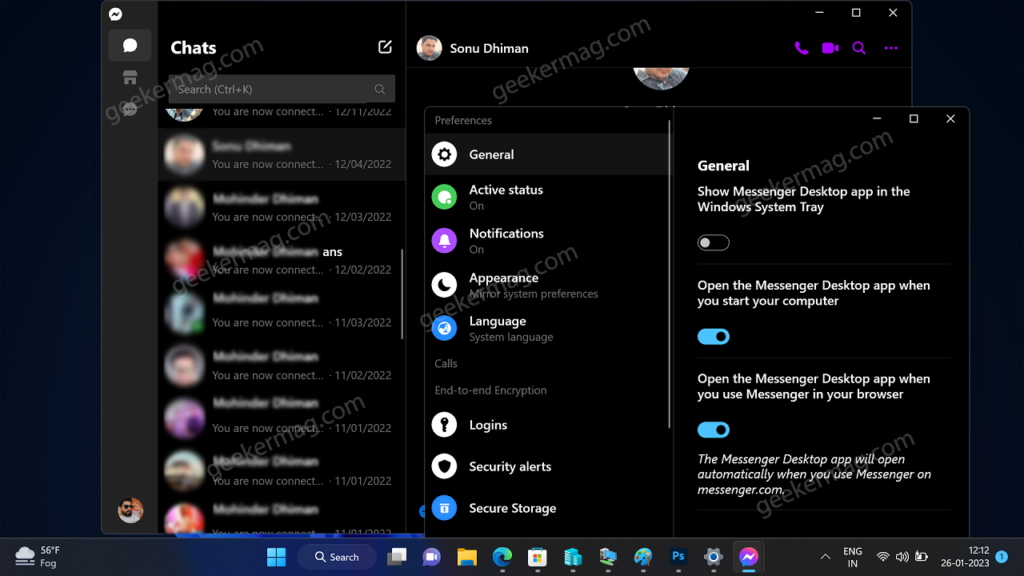Click the taskbar Search box
Viewport: 1024px width, 576px height.
(x=337, y=557)
